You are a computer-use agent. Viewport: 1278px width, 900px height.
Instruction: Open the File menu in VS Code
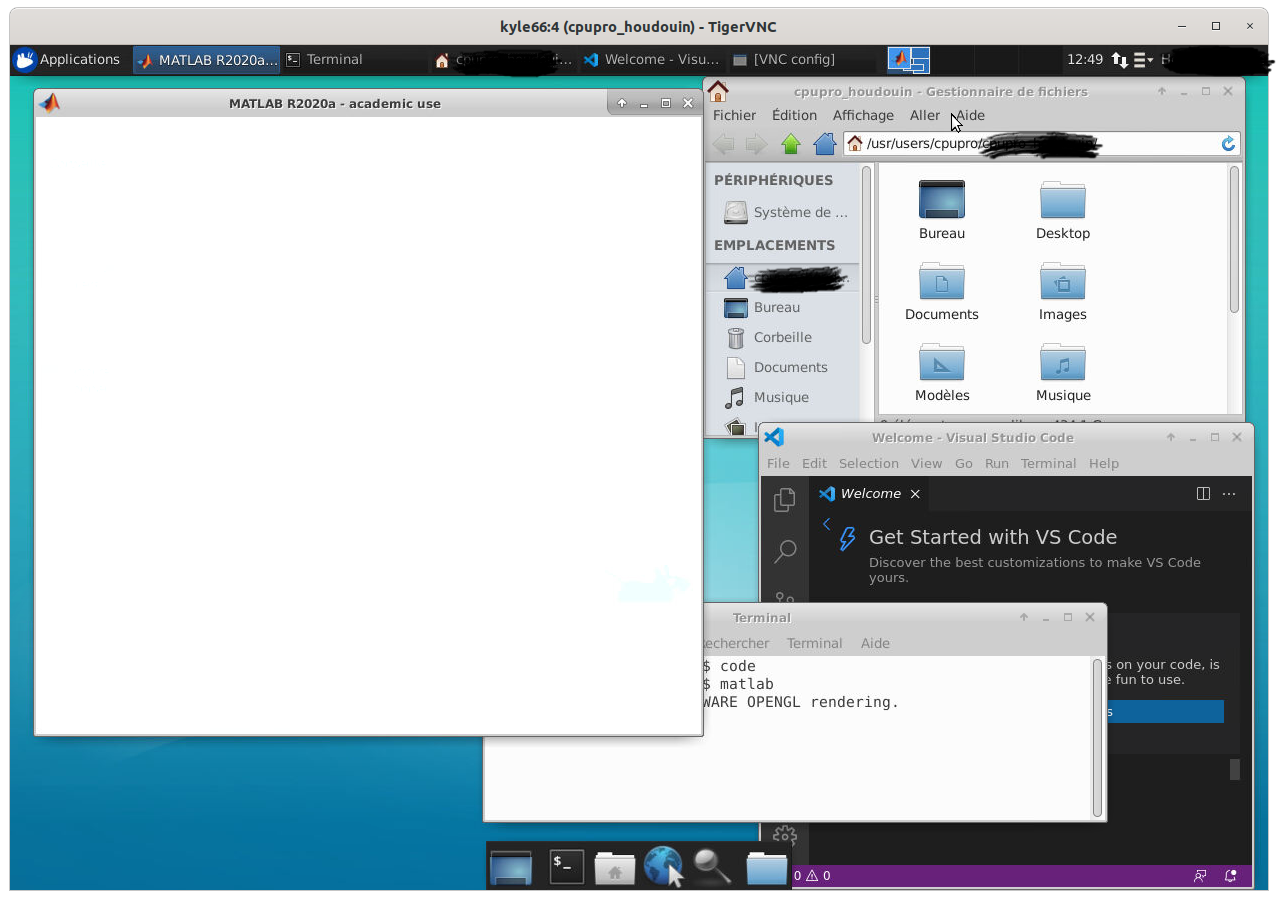coord(778,463)
